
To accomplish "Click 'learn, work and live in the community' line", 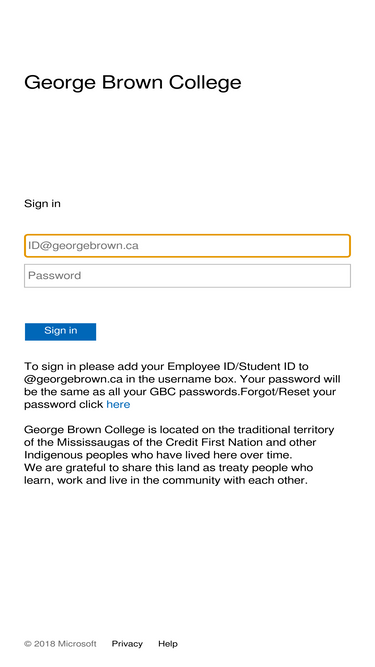I will pos(127,480).
